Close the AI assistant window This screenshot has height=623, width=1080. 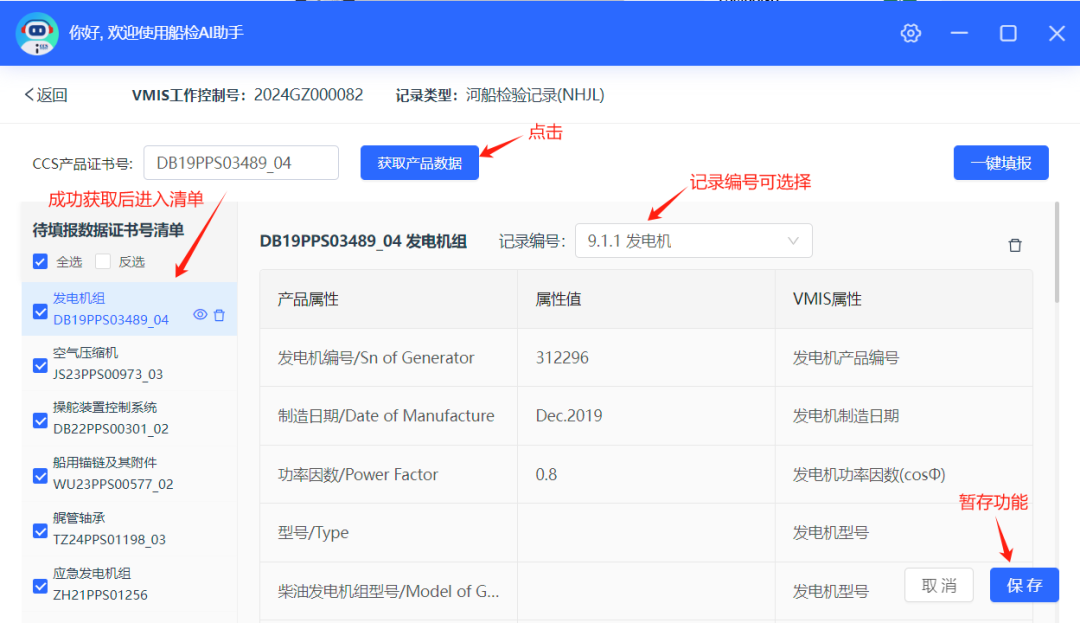pyautogui.click(x=1057, y=33)
